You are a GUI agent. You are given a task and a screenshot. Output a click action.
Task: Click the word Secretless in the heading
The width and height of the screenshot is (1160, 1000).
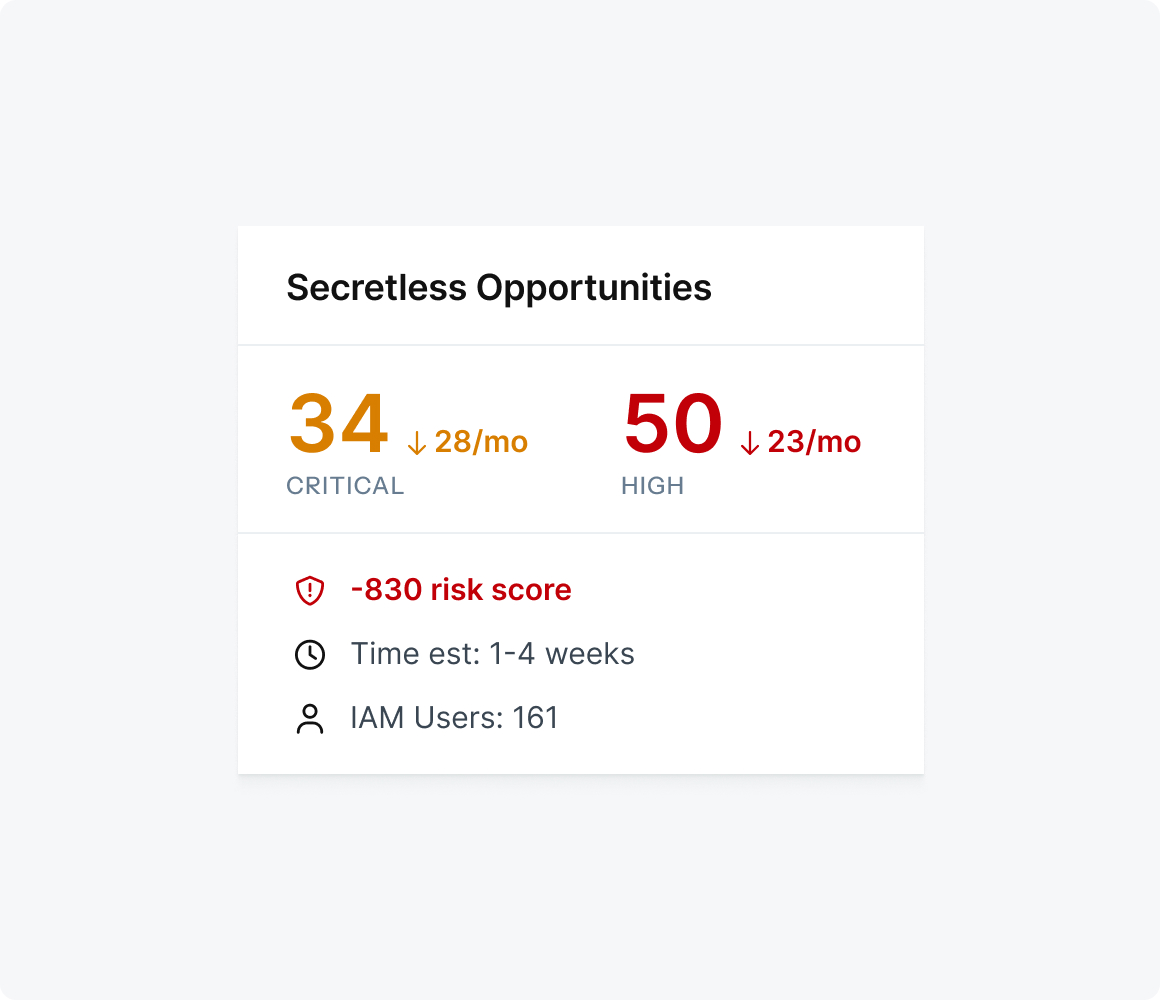pyautogui.click(x=376, y=288)
